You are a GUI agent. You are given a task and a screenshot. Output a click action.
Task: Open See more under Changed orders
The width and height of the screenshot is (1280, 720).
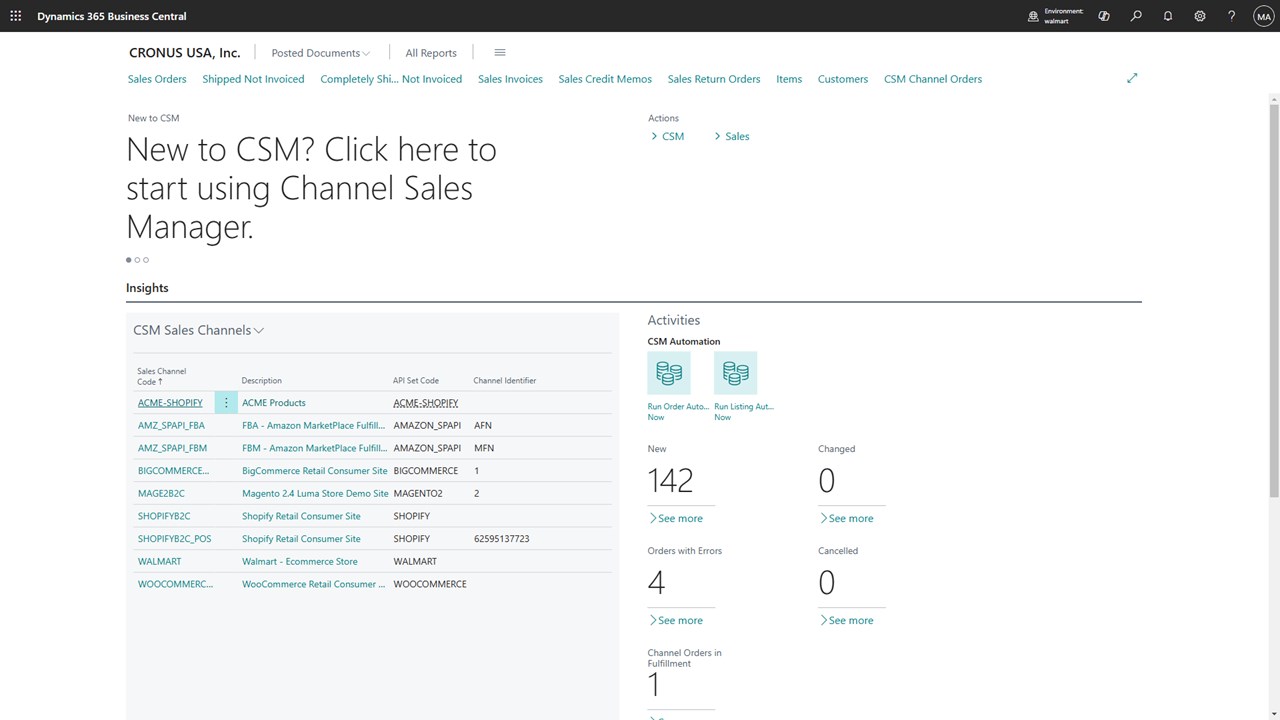click(x=846, y=518)
